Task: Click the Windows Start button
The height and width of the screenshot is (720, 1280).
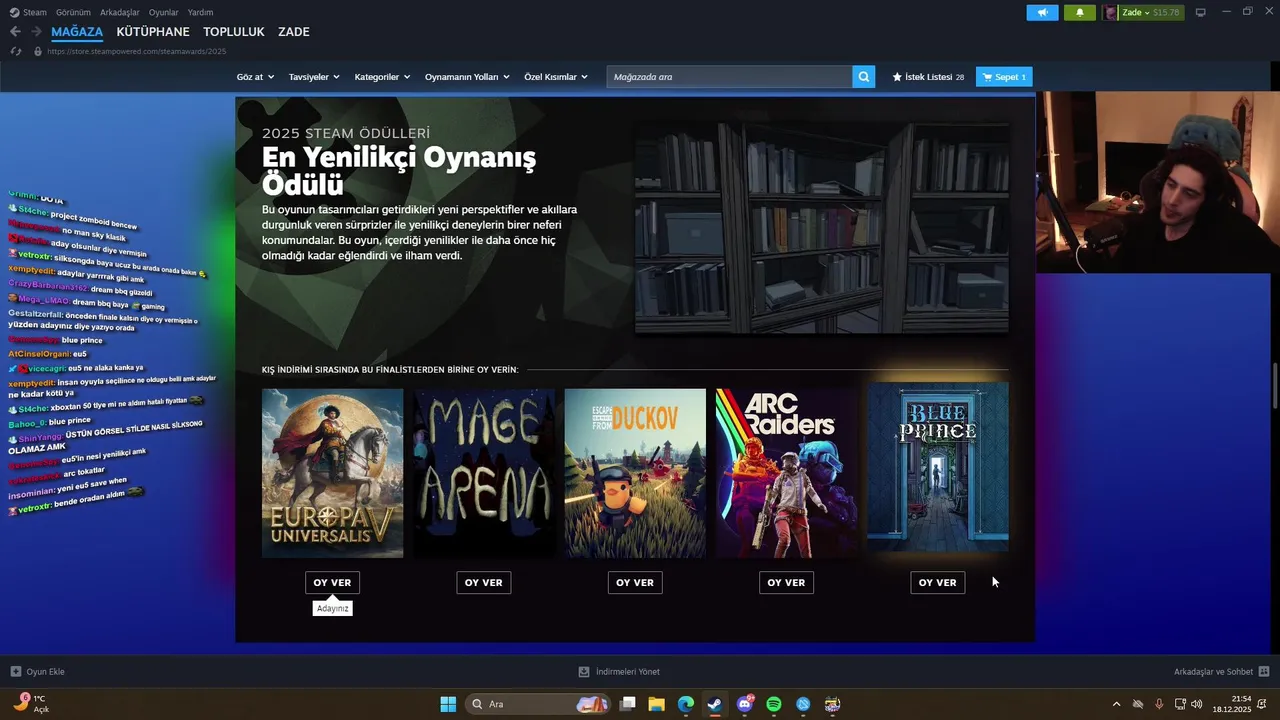Action: tap(448, 704)
